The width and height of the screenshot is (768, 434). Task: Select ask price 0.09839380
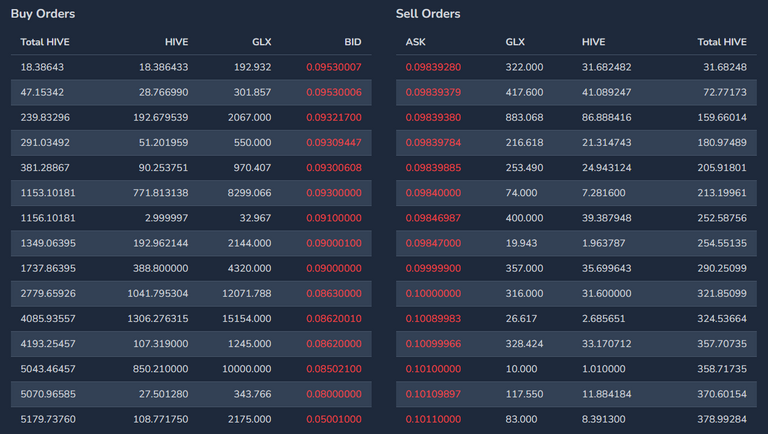point(433,118)
